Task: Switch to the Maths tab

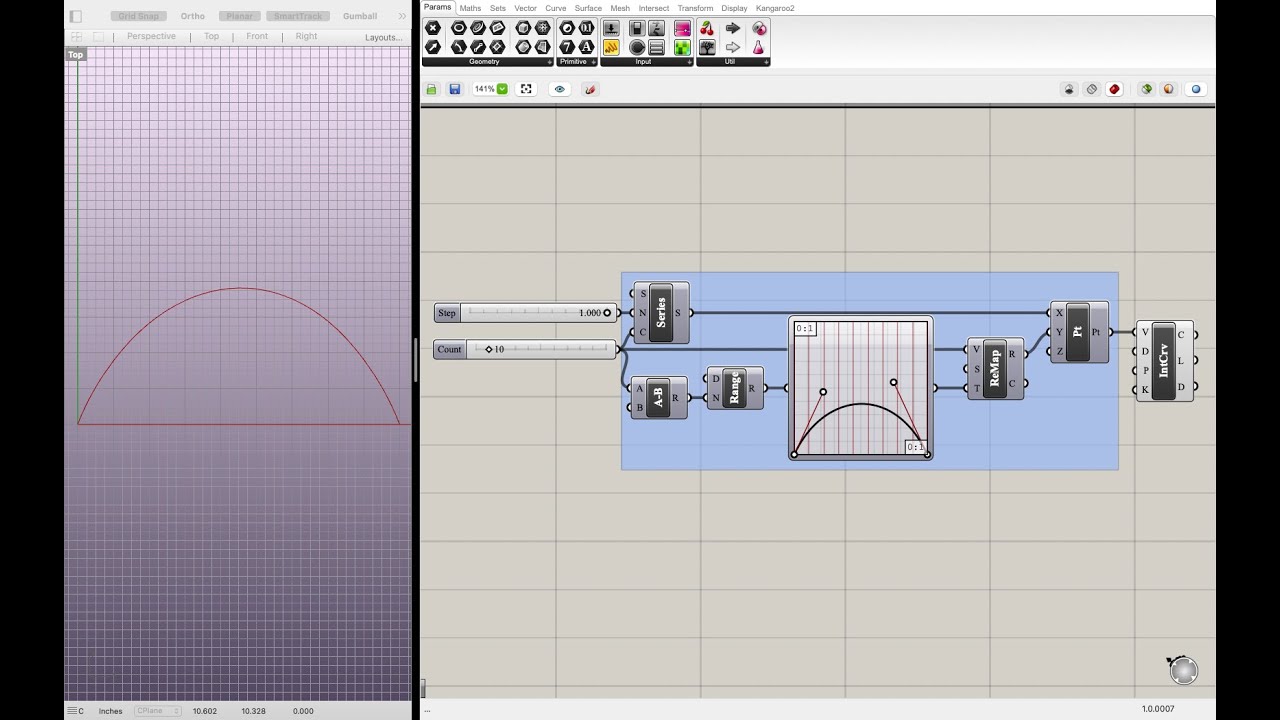Action: tap(470, 8)
